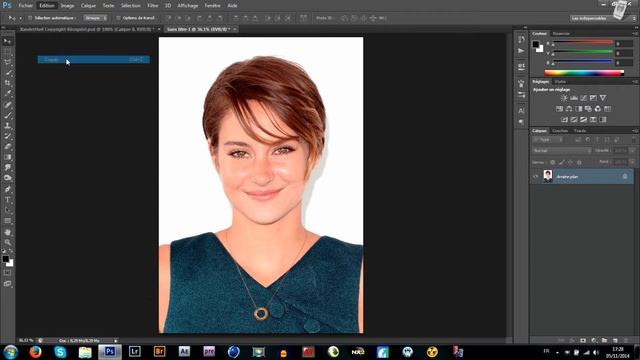Add a Vibrance adjustment (triangle icon)
This screenshot has width=640, height=360.
click(603, 98)
